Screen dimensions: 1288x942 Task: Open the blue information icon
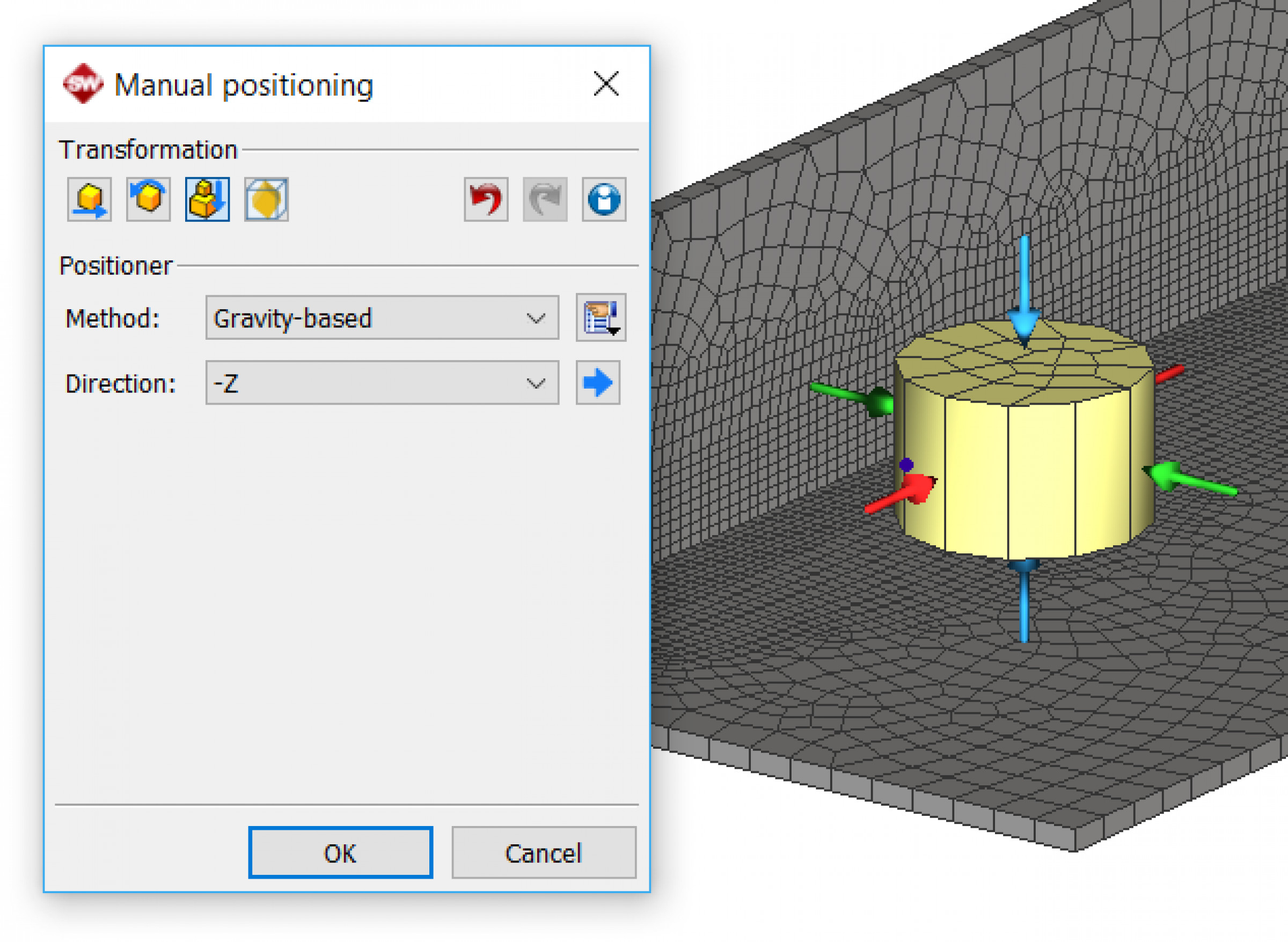pyautogui.click(x=604, y=200)
